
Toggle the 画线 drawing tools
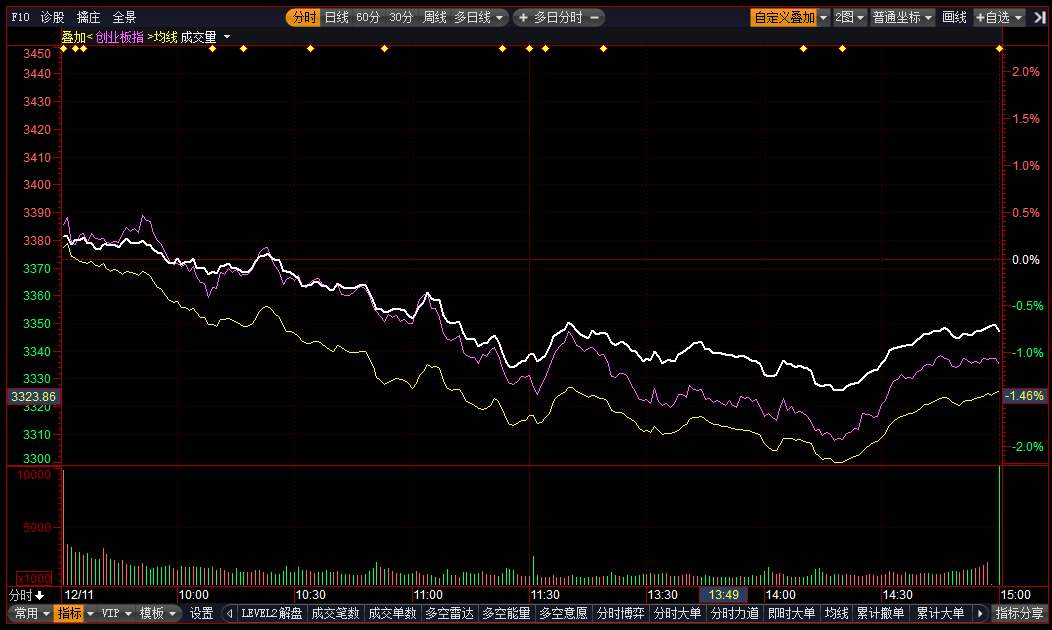954,17
